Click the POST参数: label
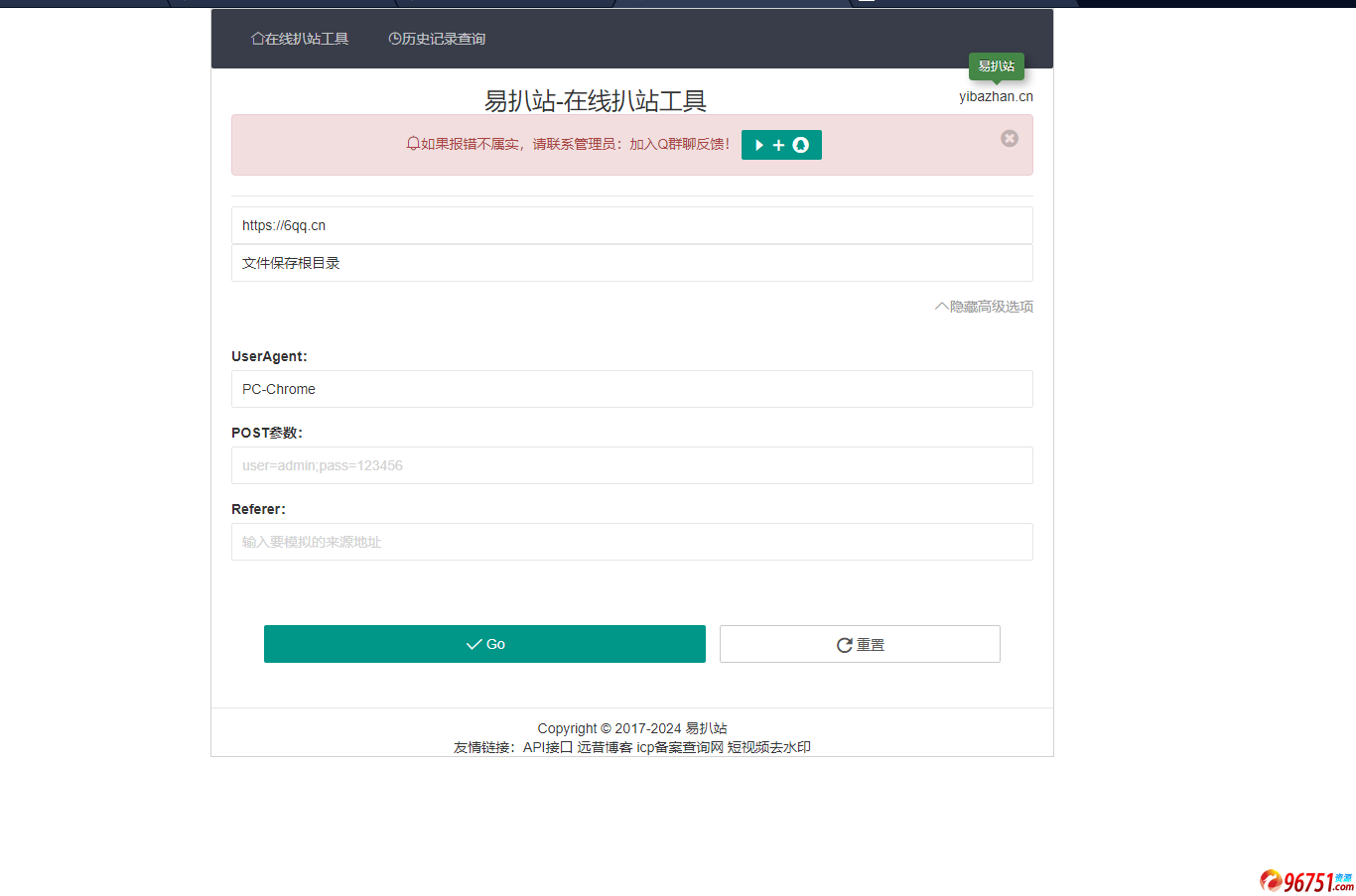The height and width of the screenshot is (896, 1356). click(x=267, y=433)
